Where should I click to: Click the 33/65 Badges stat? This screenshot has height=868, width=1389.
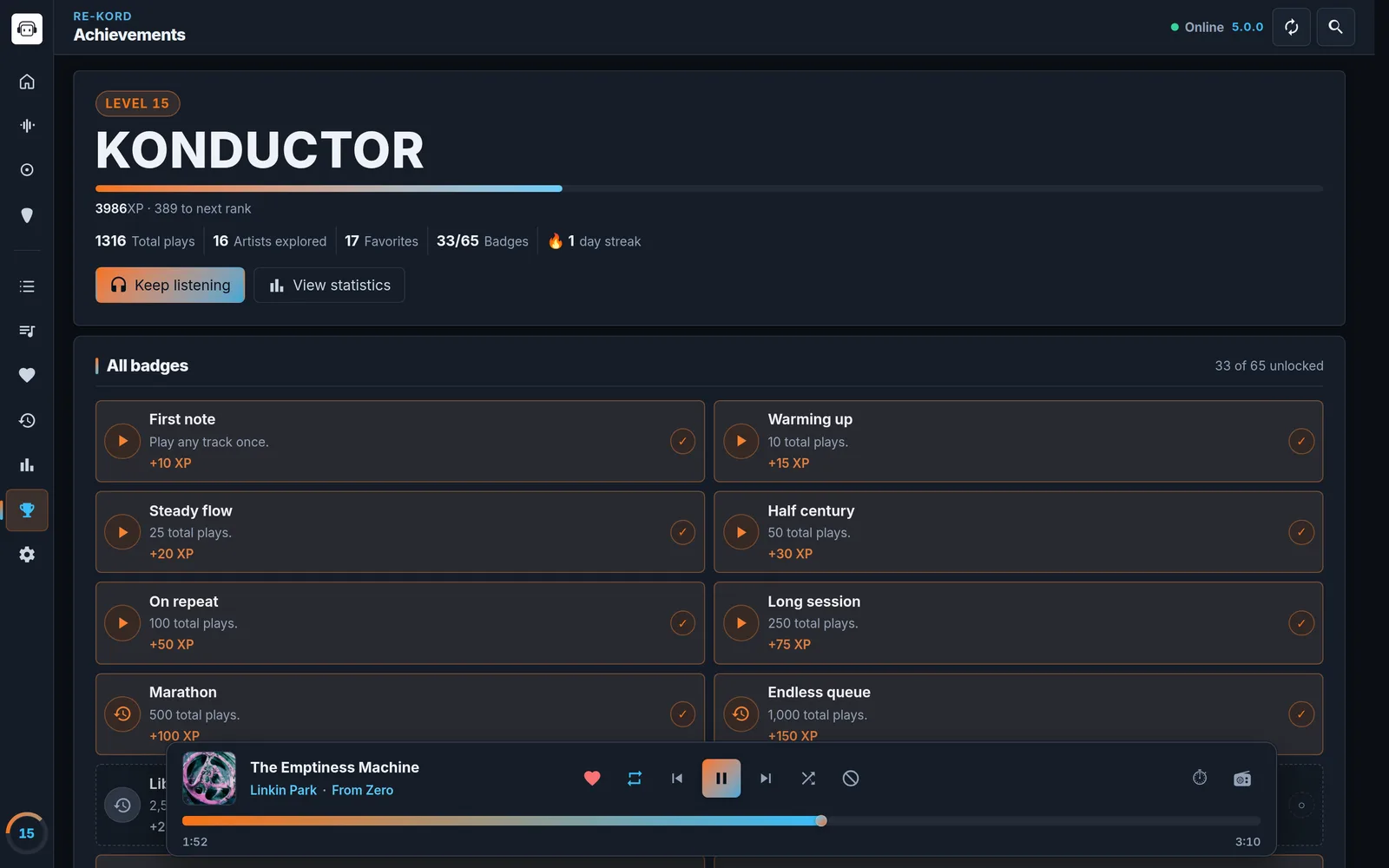[482, 241]
